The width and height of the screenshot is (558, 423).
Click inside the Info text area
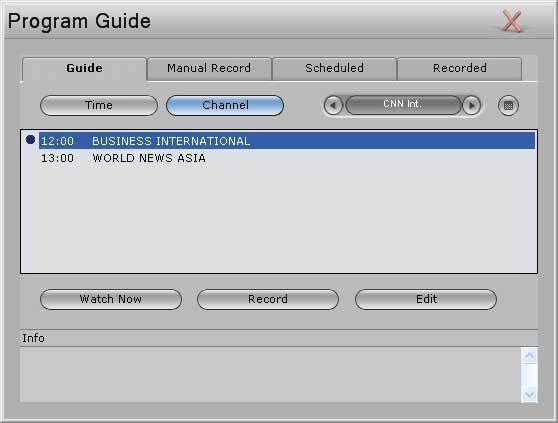(x=270, y=375)
